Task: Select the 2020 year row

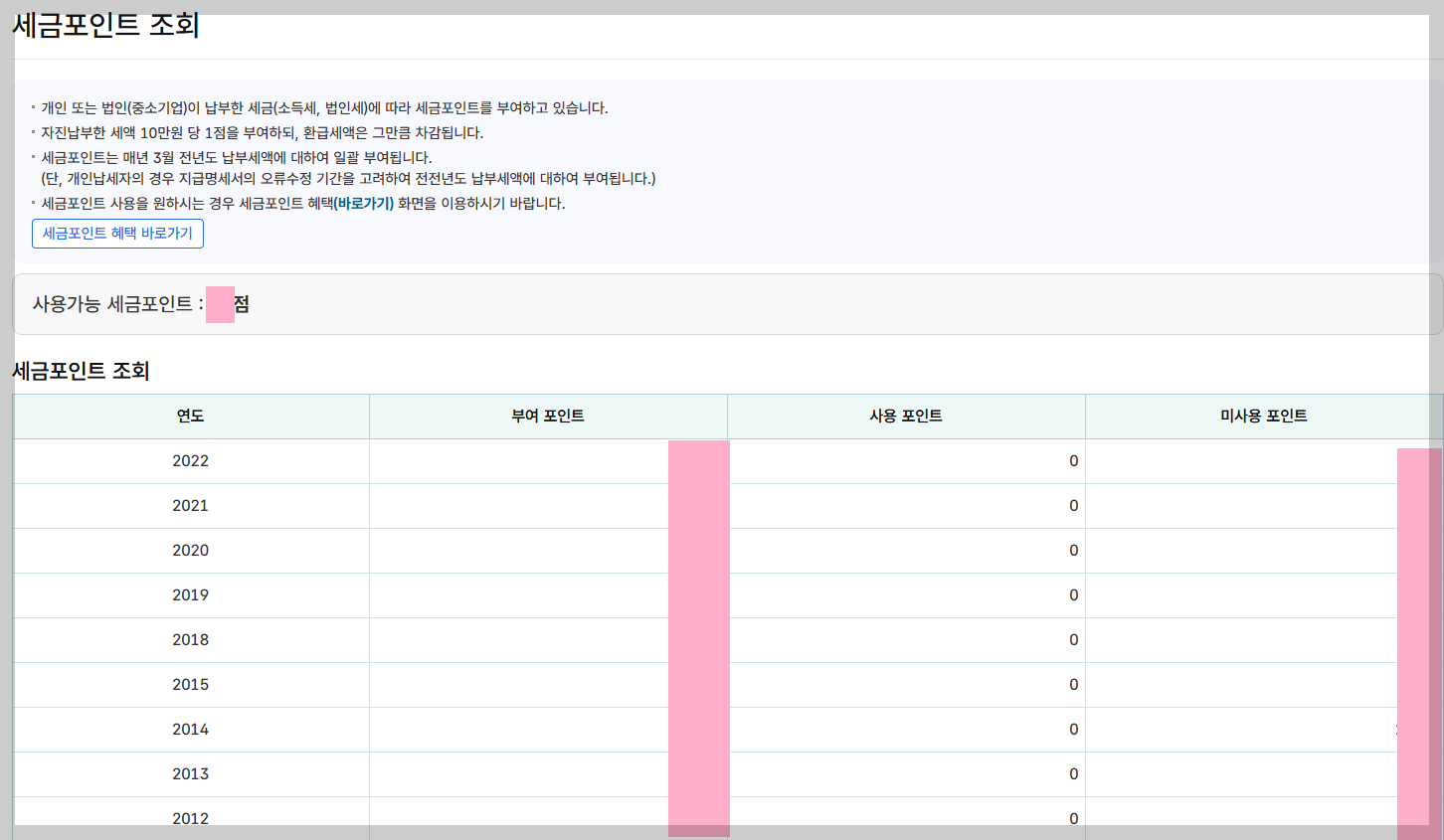Action: (190, 550)
